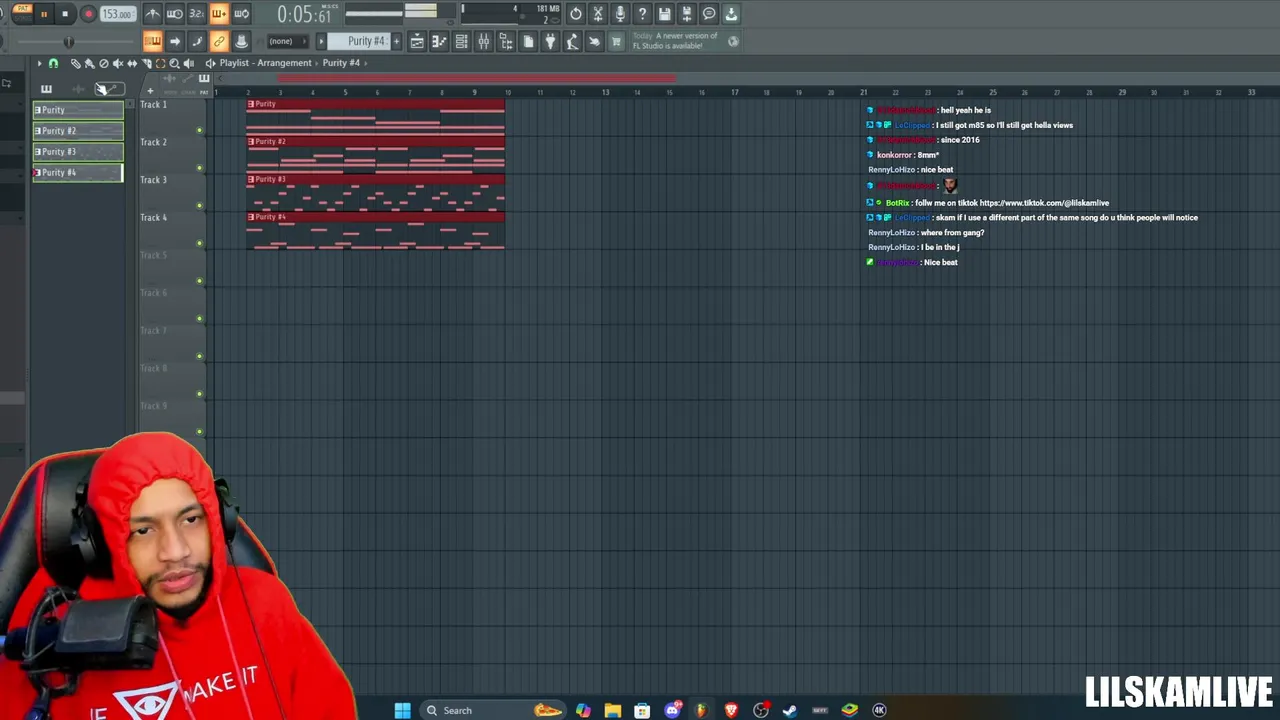Screen dimensions: 1280x720
Task: Arm the red Record button
Action: 88,14
